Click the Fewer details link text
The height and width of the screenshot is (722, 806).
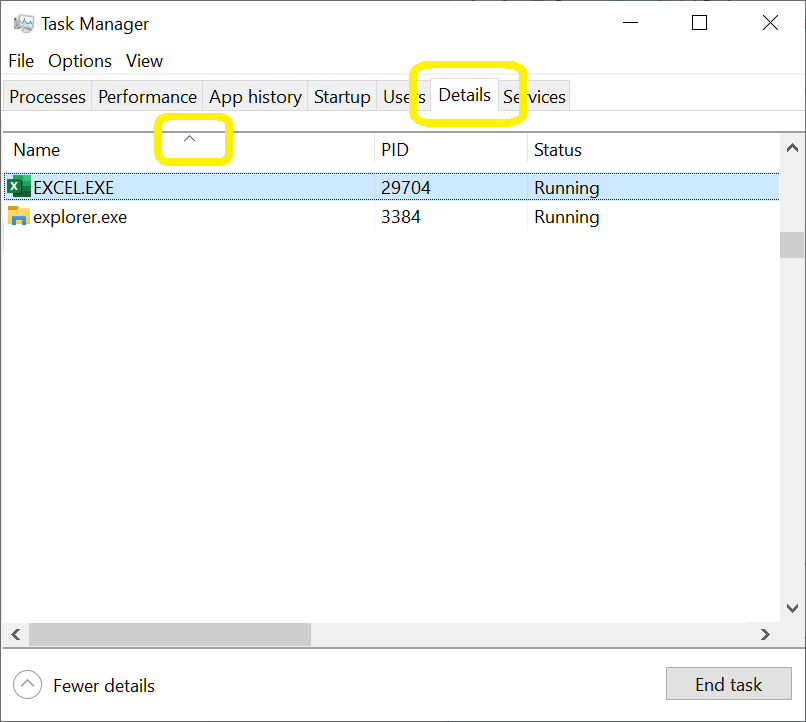(104, 686)
